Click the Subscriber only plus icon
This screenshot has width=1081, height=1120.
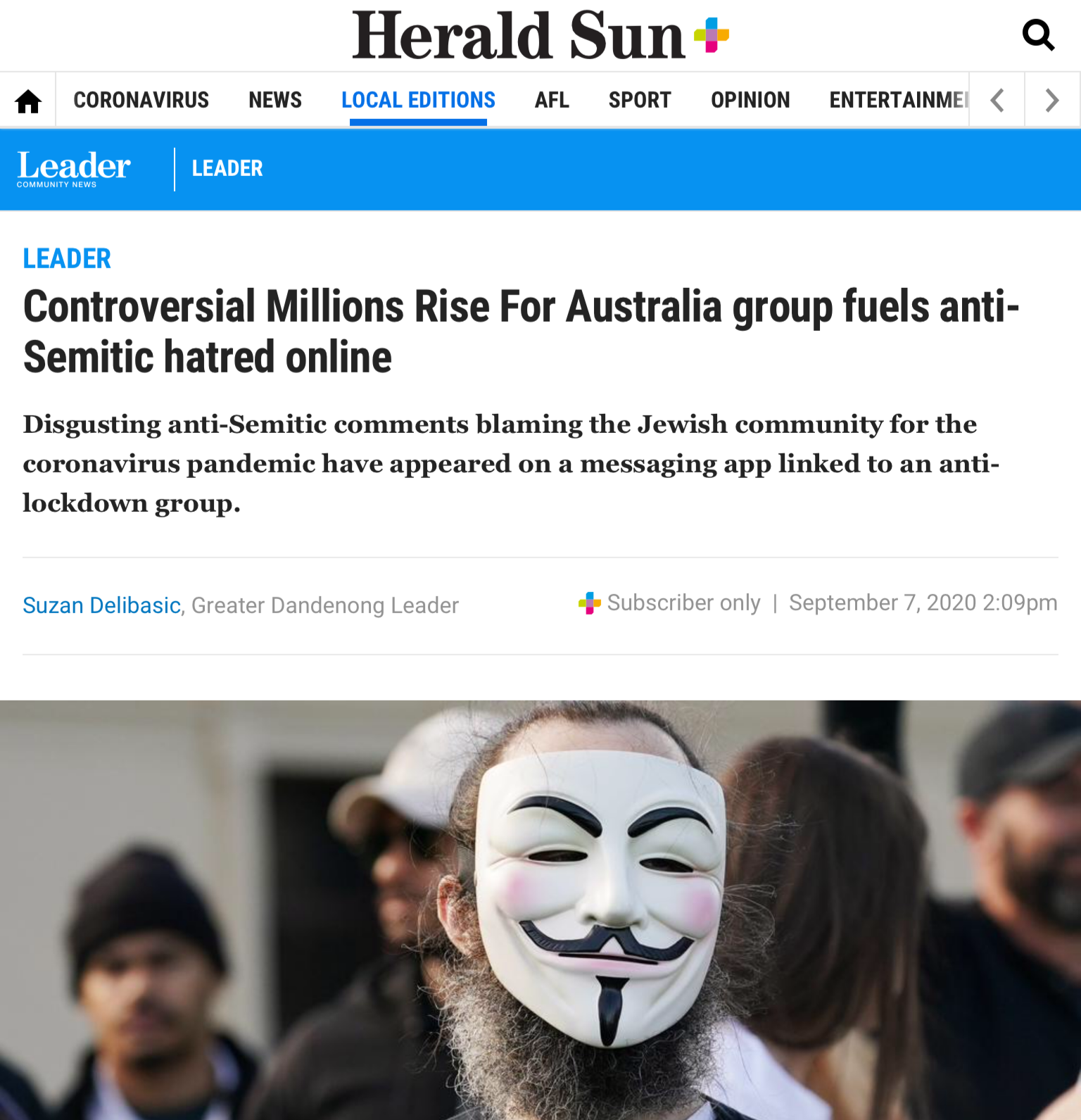[x=589, y=603]
